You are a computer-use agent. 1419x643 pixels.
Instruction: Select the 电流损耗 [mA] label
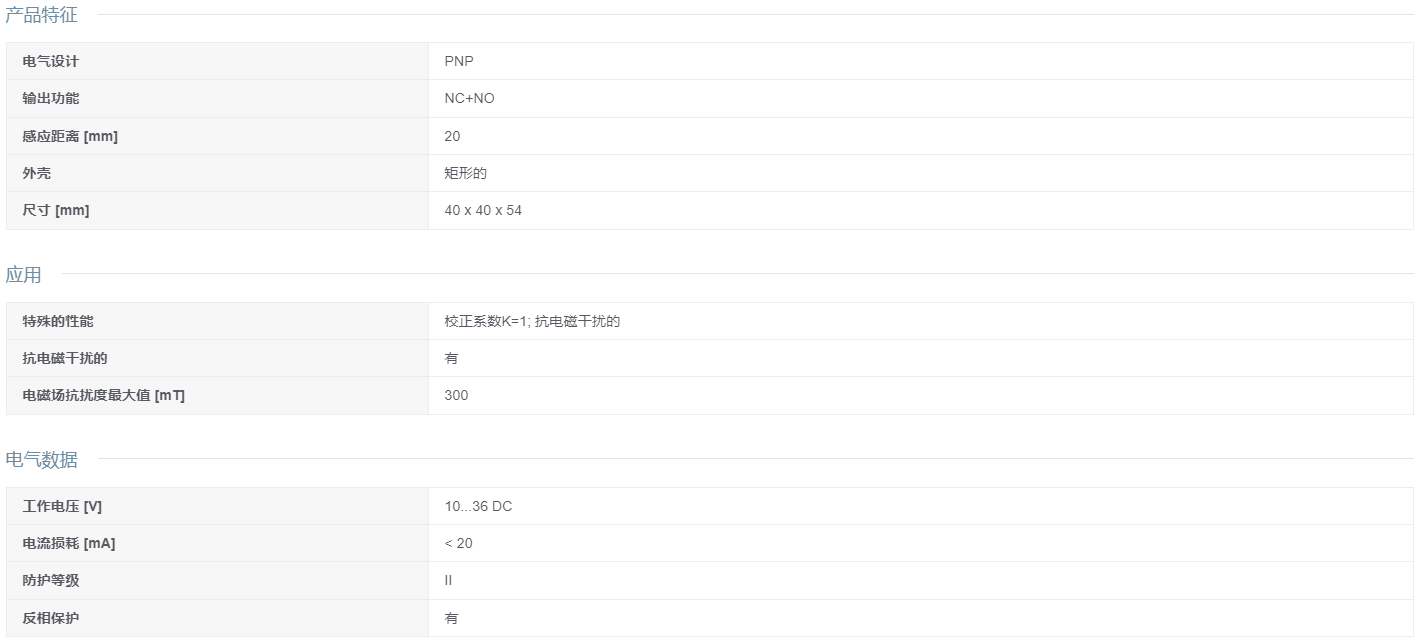(69, 543)
